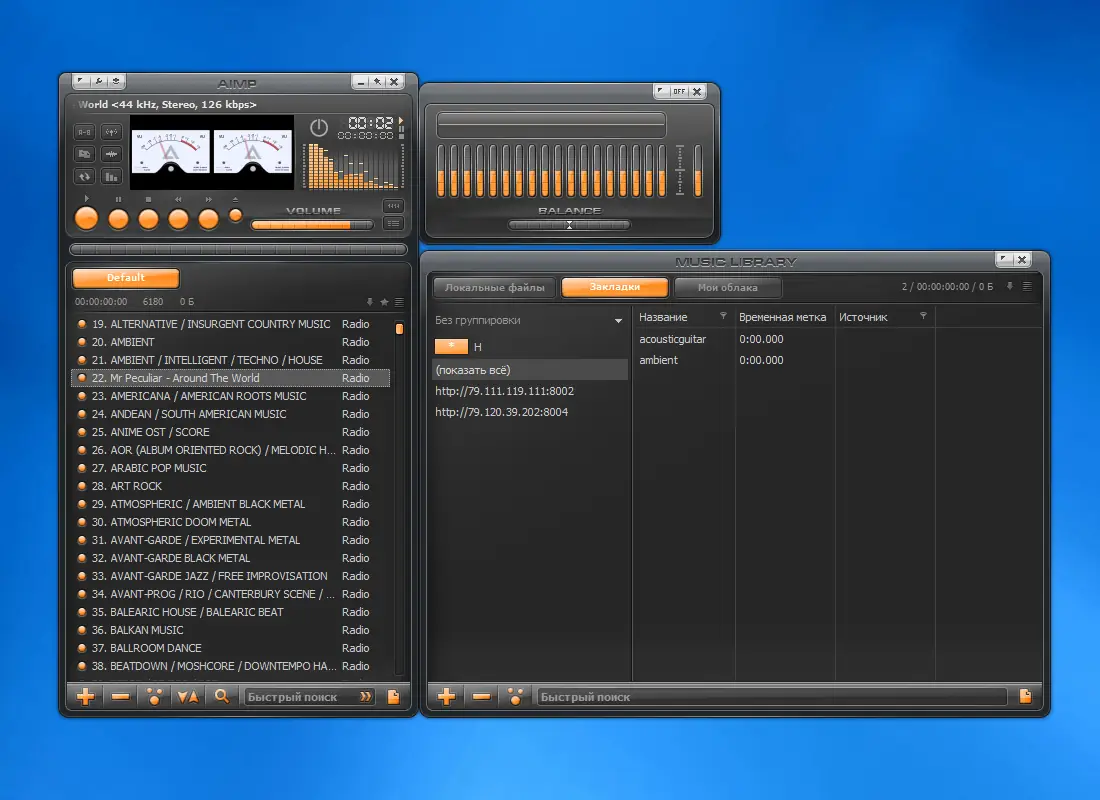Click the small eject open-files button
Viewport: 1100px width, 800px height.
click(236, 215)
